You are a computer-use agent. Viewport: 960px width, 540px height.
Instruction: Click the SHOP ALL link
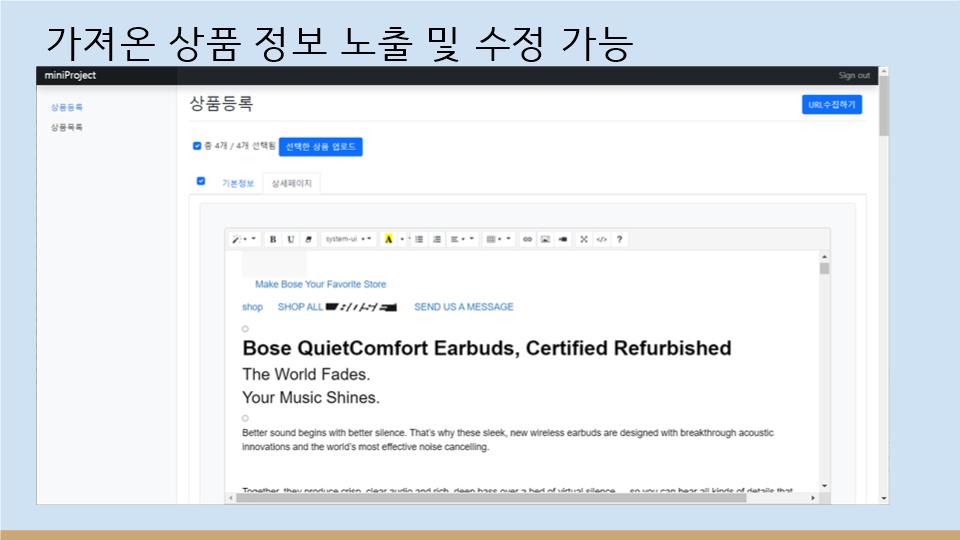300,307
